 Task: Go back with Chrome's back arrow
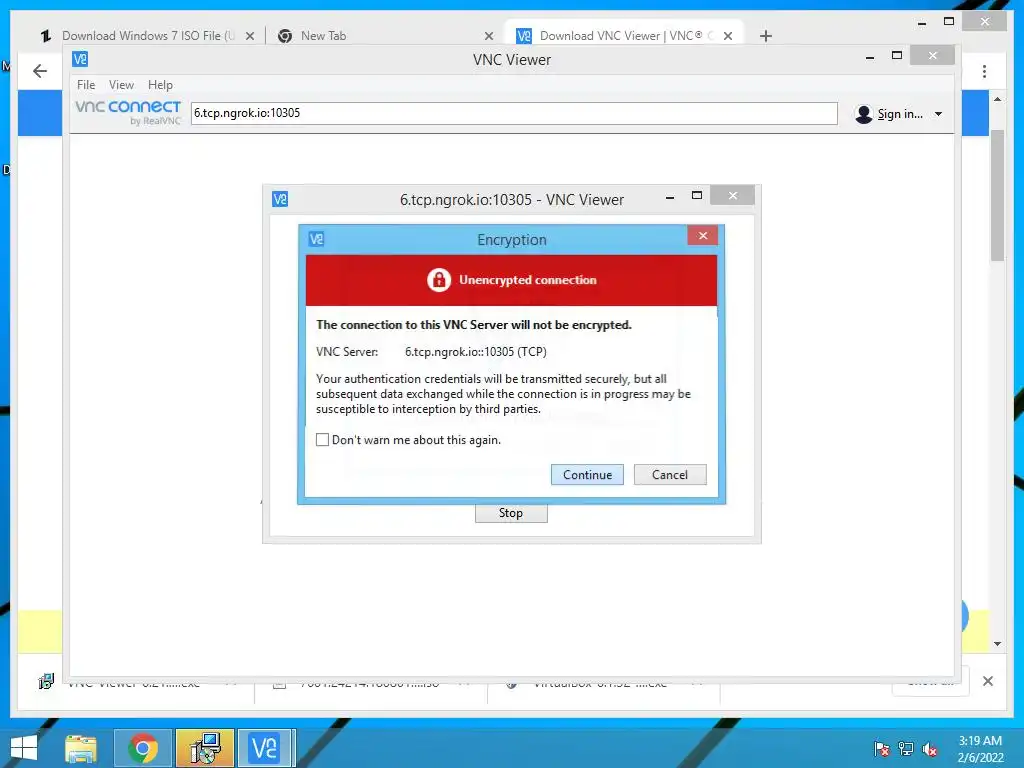(40, 71)
